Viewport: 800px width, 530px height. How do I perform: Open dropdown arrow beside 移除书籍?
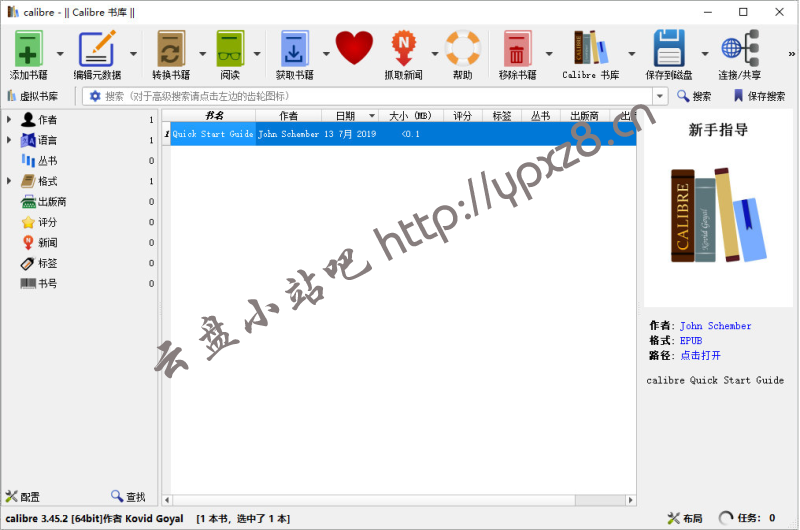549,54
